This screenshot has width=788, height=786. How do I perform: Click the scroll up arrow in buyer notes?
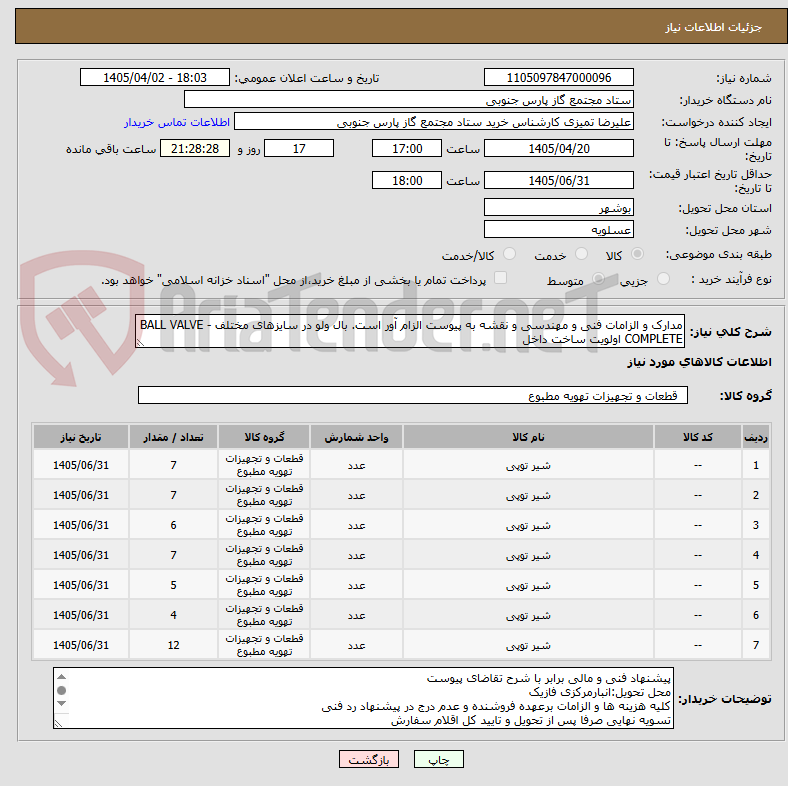(61, 677)
